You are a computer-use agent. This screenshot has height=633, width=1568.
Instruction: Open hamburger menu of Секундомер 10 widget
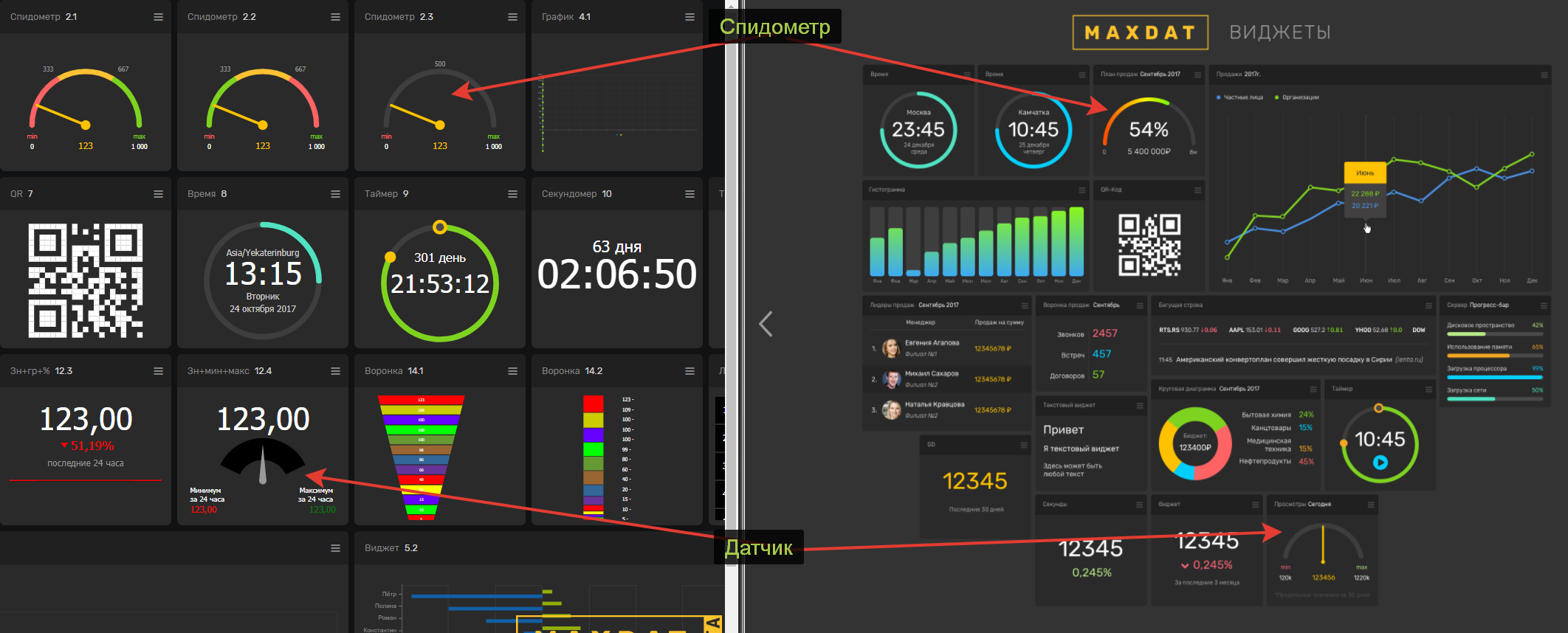(x=690, y=194)
